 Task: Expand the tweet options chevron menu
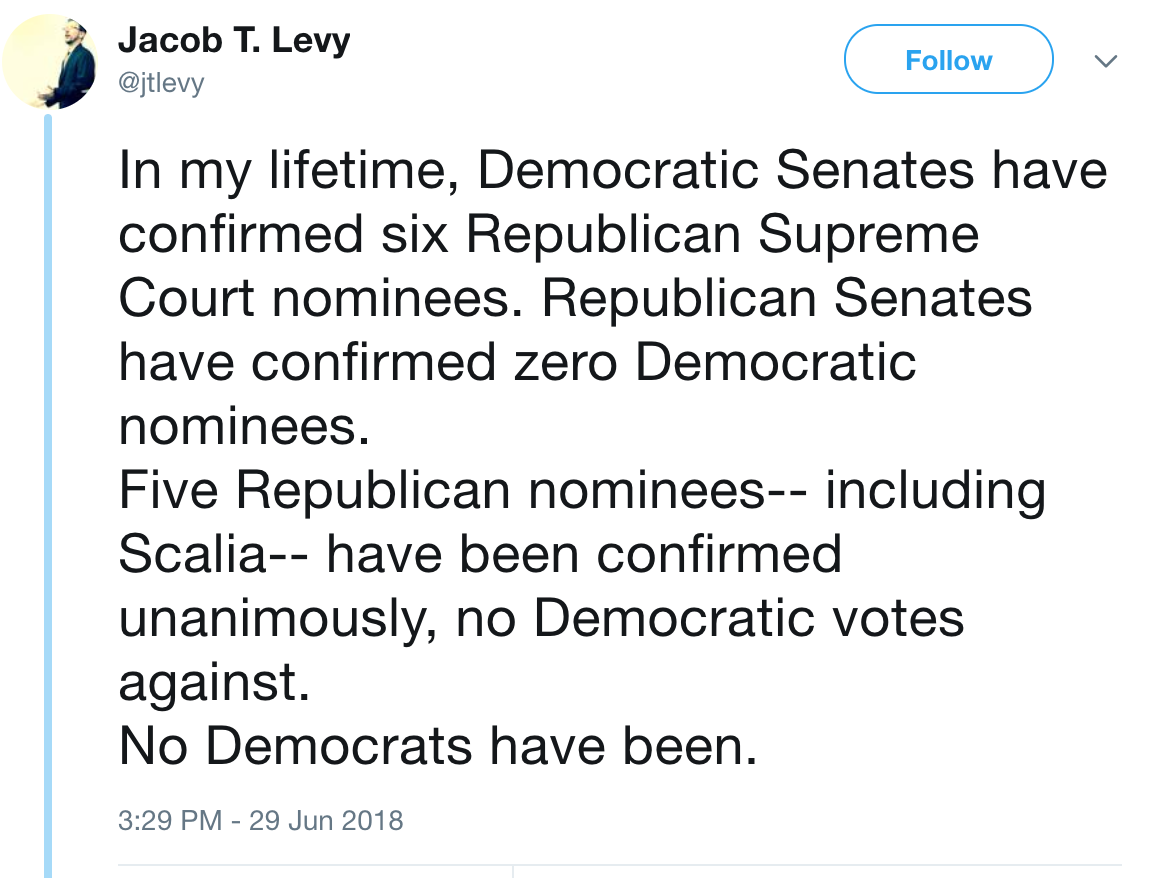pos(1104,61)
